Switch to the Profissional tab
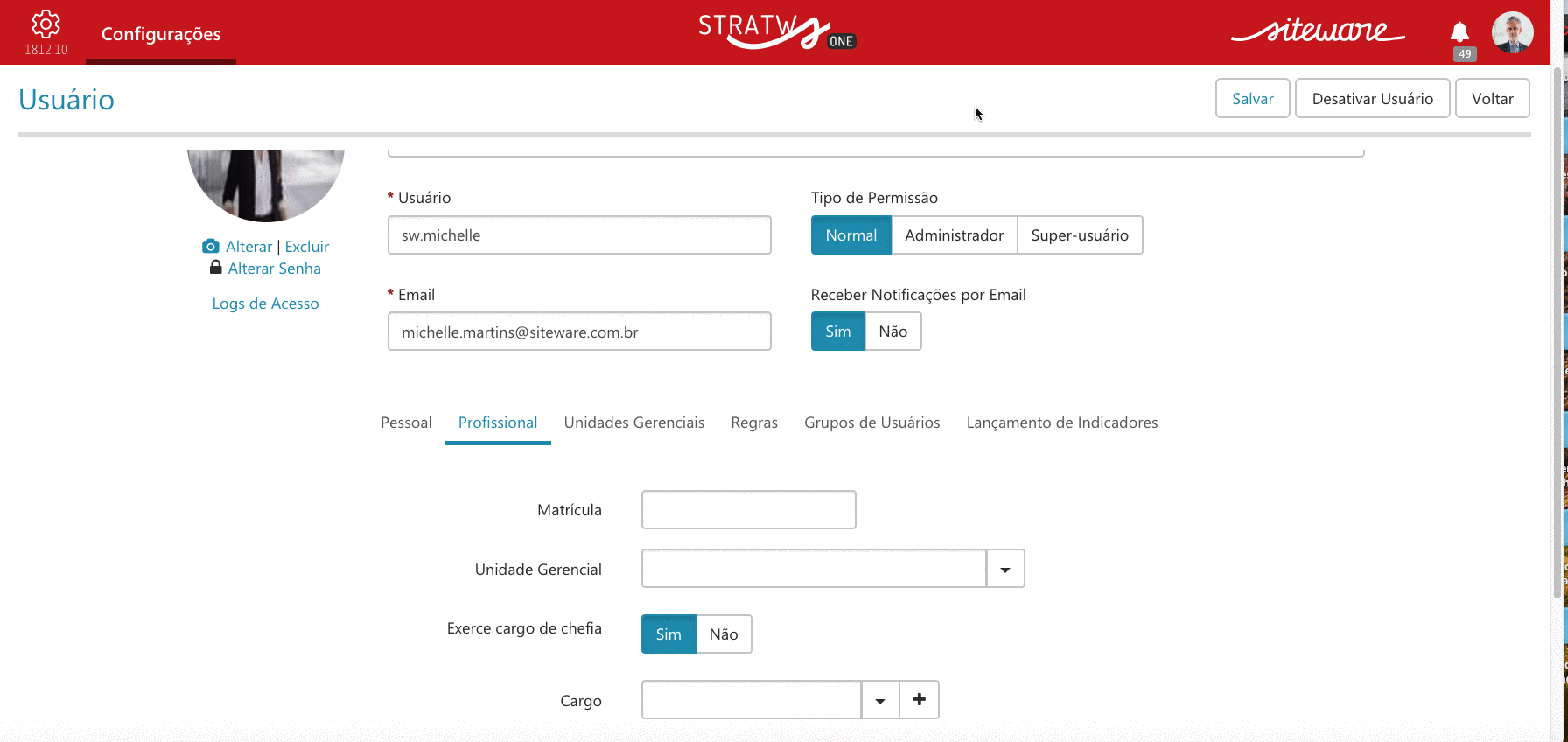The height and width of the screenshot is (742, 1568). point(498,423)
